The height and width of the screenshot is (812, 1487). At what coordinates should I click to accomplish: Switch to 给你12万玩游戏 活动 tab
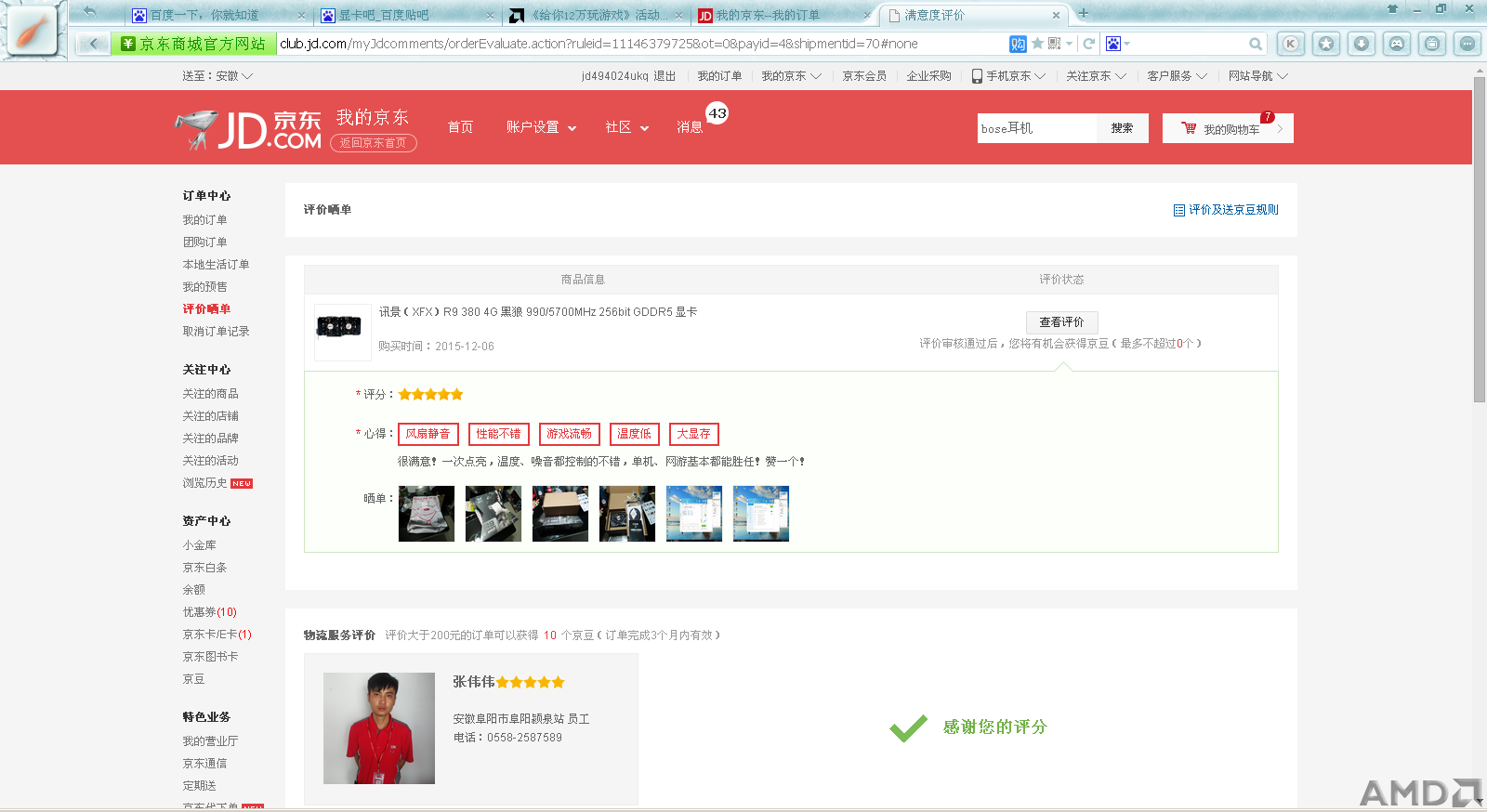(596, 15)
